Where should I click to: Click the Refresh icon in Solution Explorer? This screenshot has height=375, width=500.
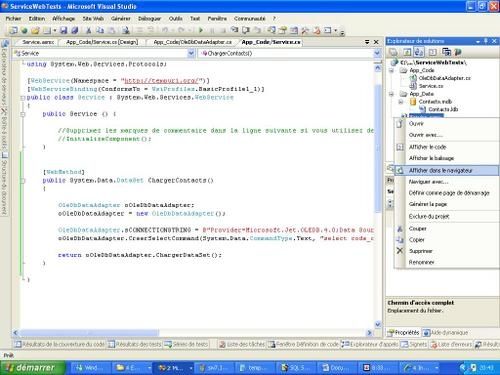pyautogui.click(x=407, y=52)
